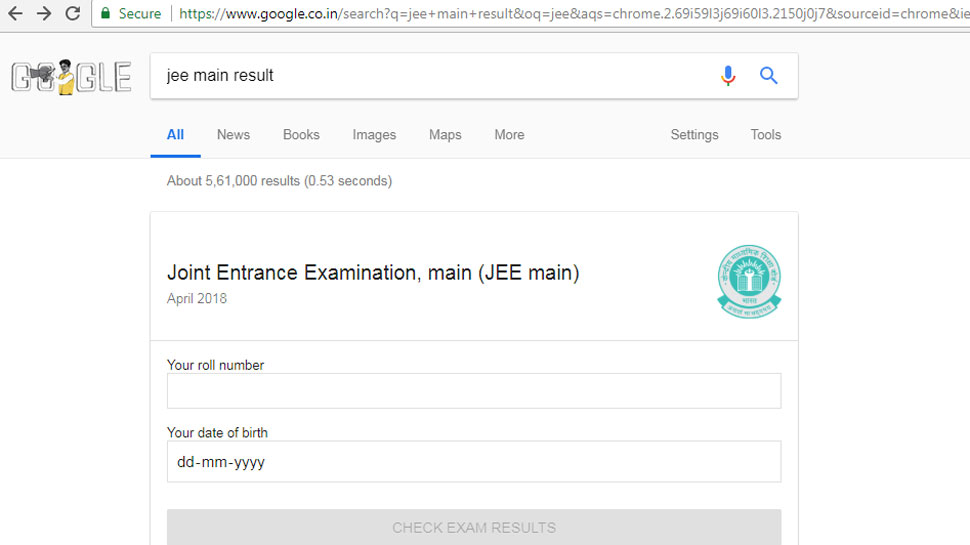The image size is (970, 545).
Task: Reload the page with the refresh icon
Action: (72, 13)
